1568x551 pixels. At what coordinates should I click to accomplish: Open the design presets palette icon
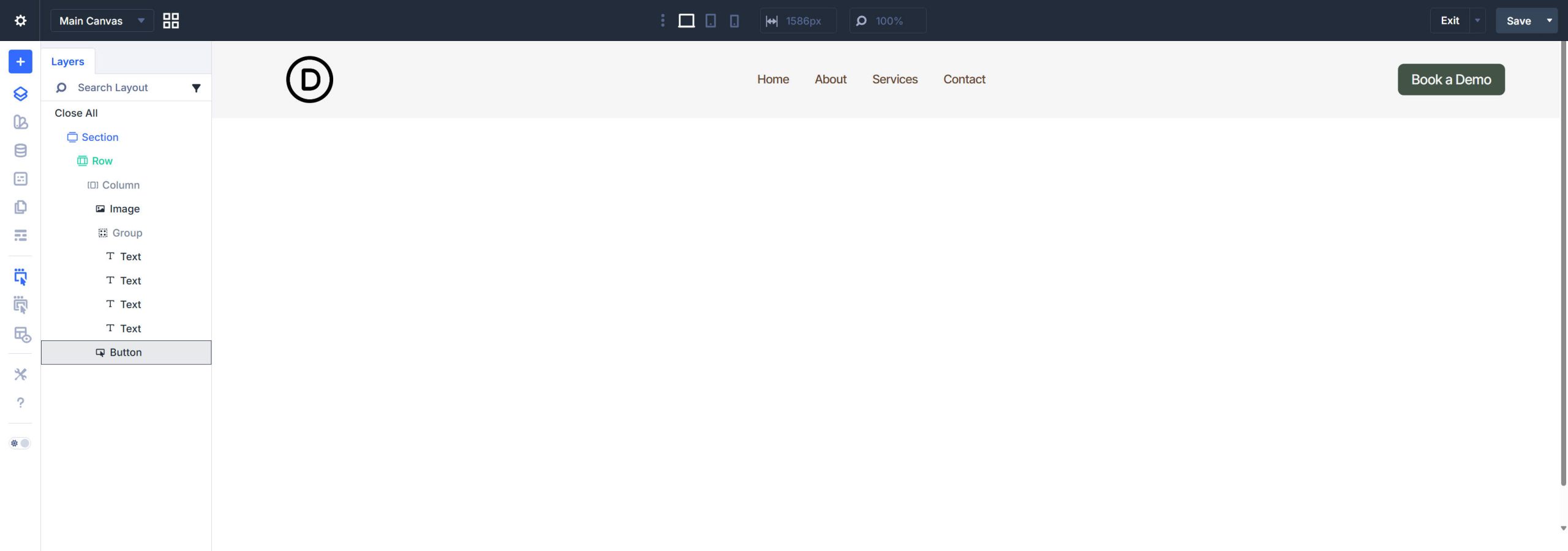pyautogui.click(x=20, y=122)
